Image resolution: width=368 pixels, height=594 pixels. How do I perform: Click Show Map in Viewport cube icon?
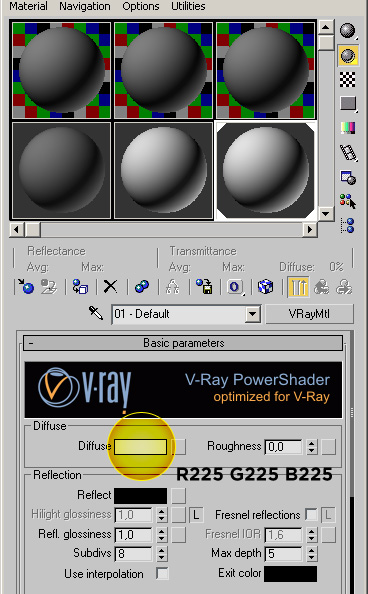pos(265,287)
